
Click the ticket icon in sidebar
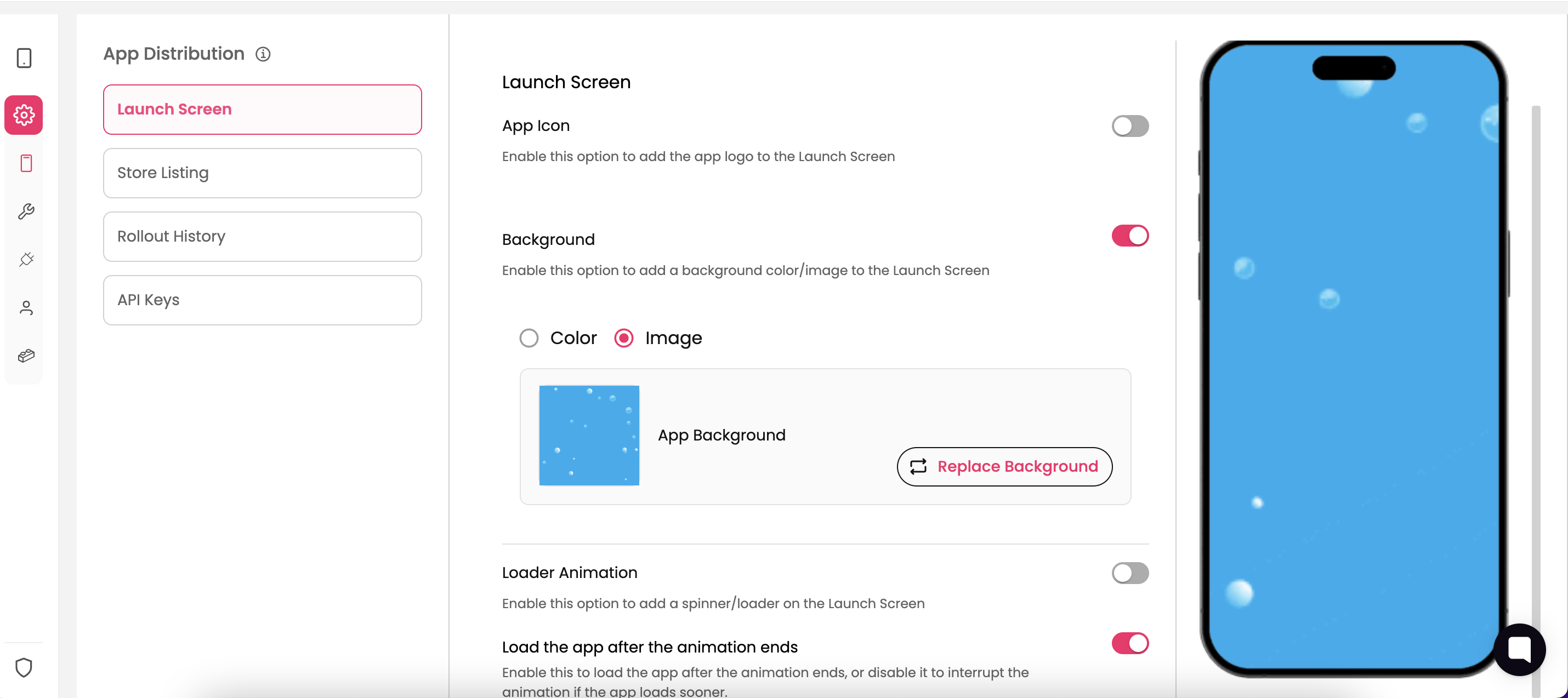pyautogui.click(x=26, y=356)
